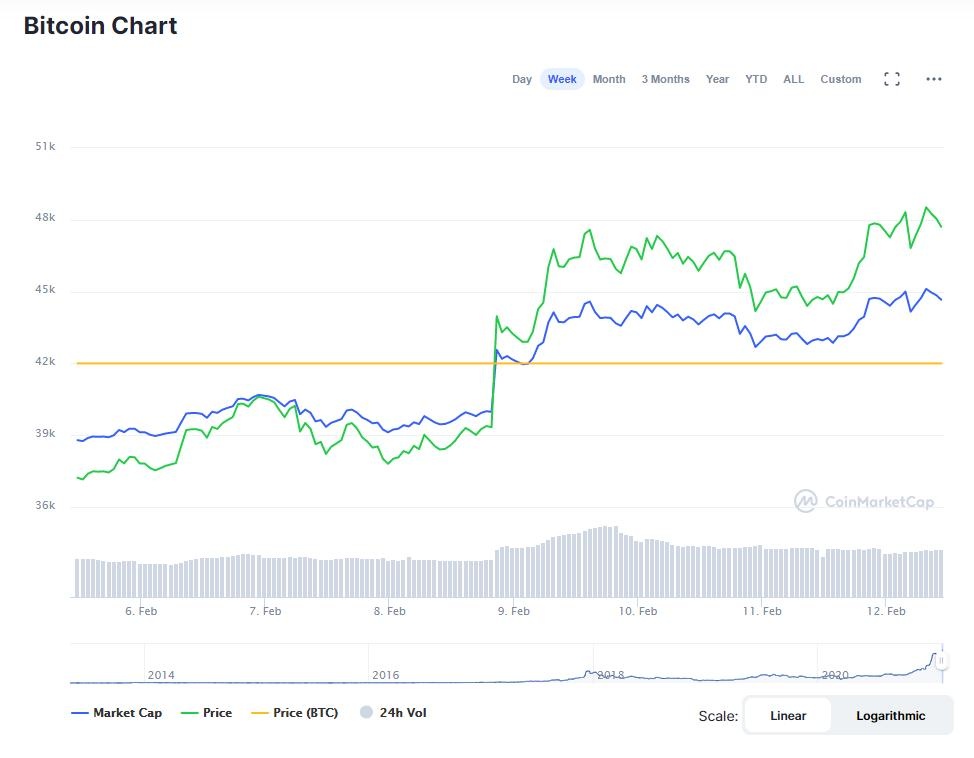Open the Custom date range picker
The height and width of the screenshot is (758, 974).
click(840, 79)
